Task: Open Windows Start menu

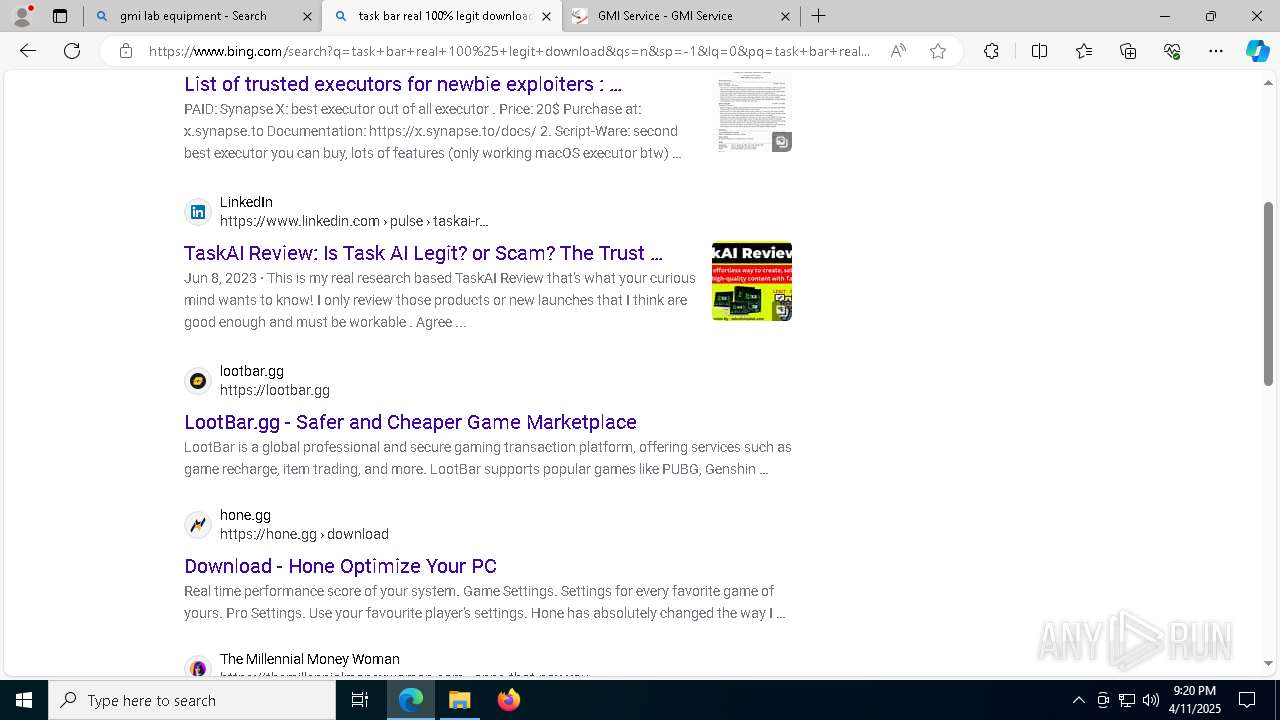Action: tap(24, 700)
